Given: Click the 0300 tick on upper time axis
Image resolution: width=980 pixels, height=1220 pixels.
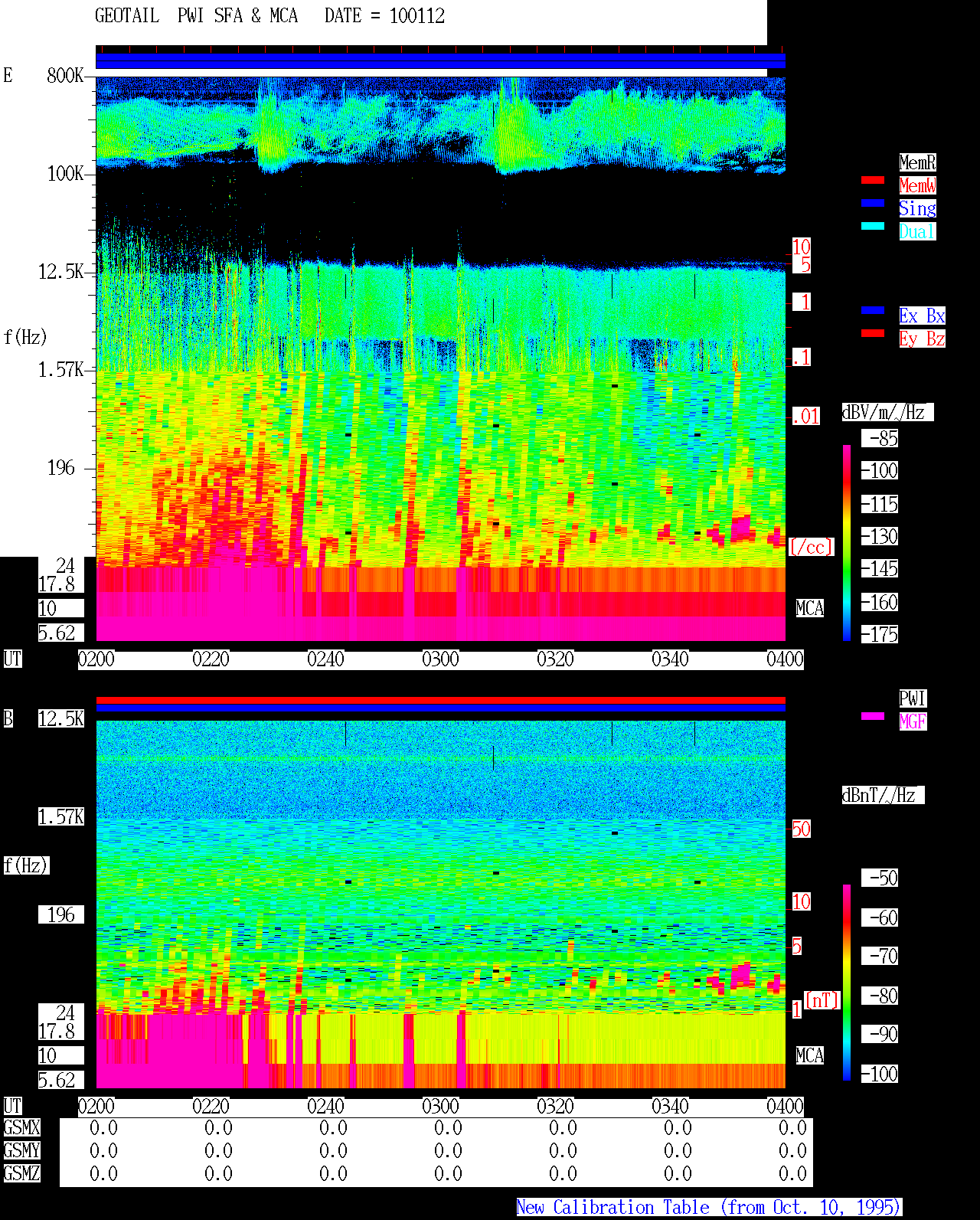Looking at the screenshot, I should [440, 659].
